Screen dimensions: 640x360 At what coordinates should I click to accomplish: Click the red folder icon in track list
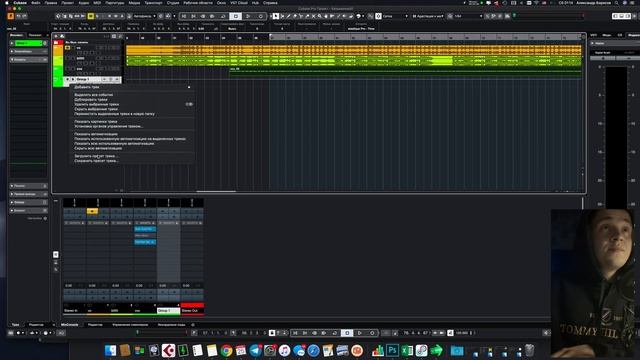pyautogui.click(x=56, y=42)
